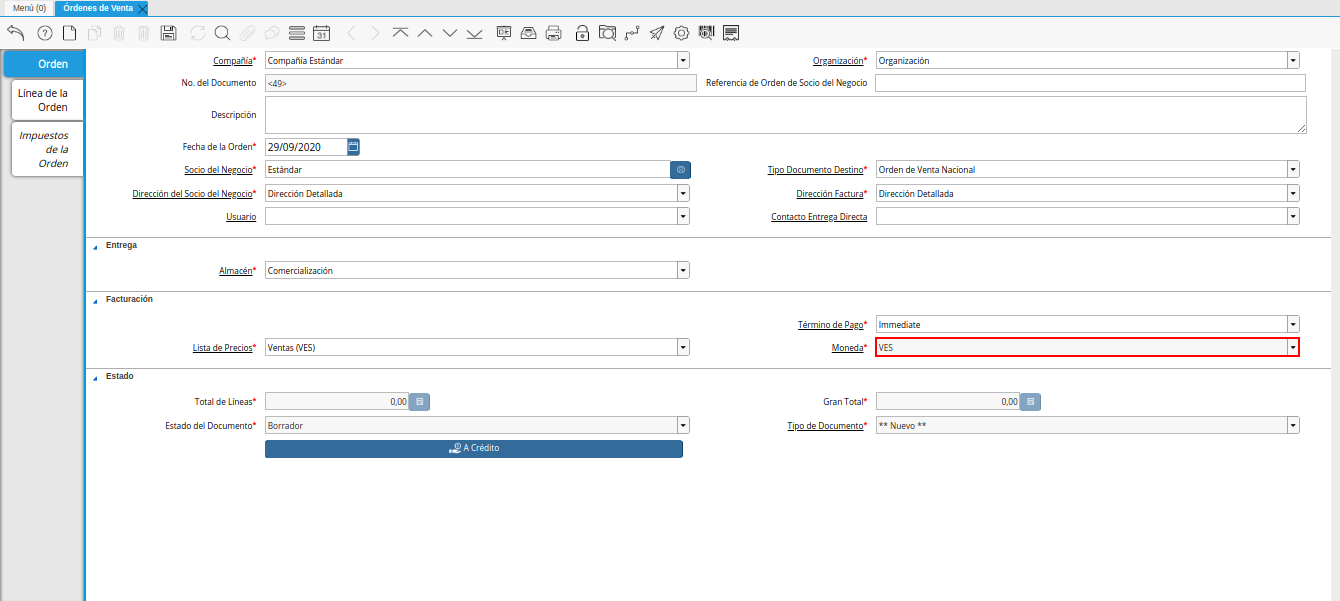Switch to Línea de la Orden tab
Viewport: 1340px width, 601px height.
click(x=44, y=100)
